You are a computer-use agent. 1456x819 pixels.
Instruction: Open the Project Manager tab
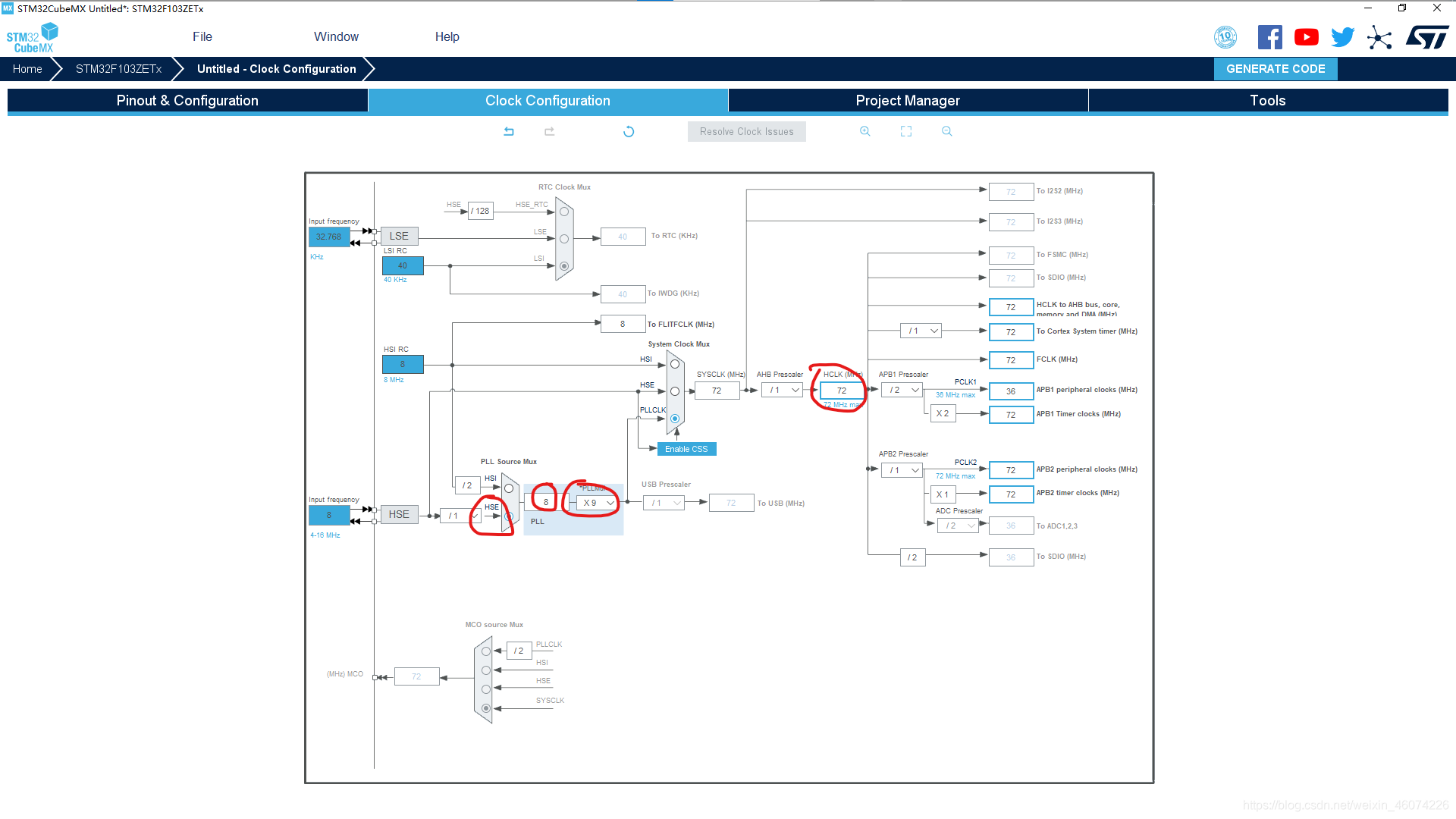908,101
